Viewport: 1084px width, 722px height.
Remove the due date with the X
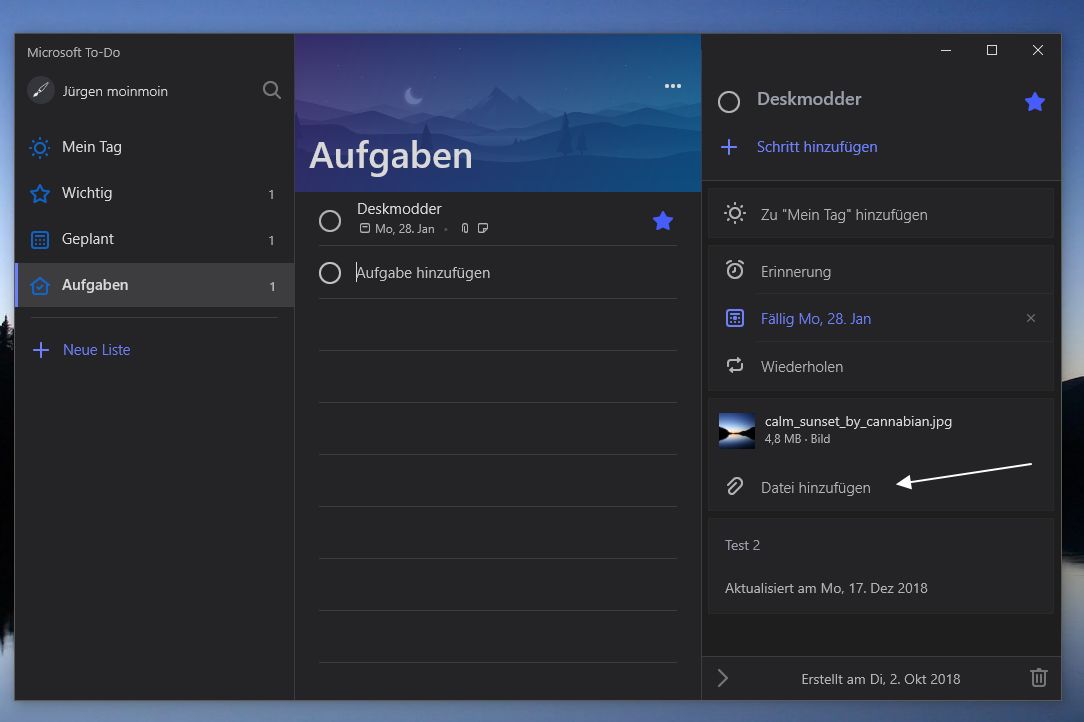coord(1031,318)
